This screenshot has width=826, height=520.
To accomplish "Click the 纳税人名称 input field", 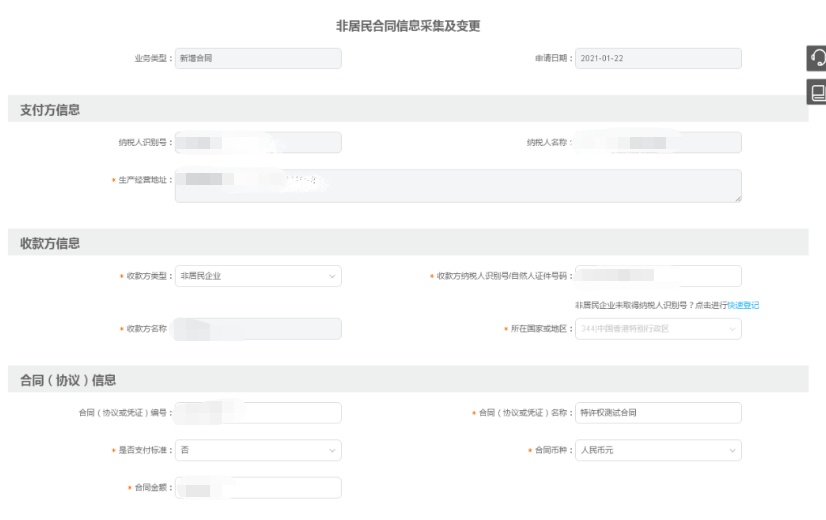I will point(658,143).
